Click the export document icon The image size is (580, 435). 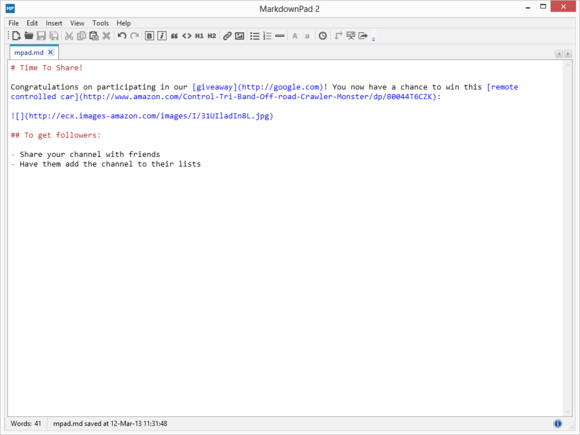363,36
